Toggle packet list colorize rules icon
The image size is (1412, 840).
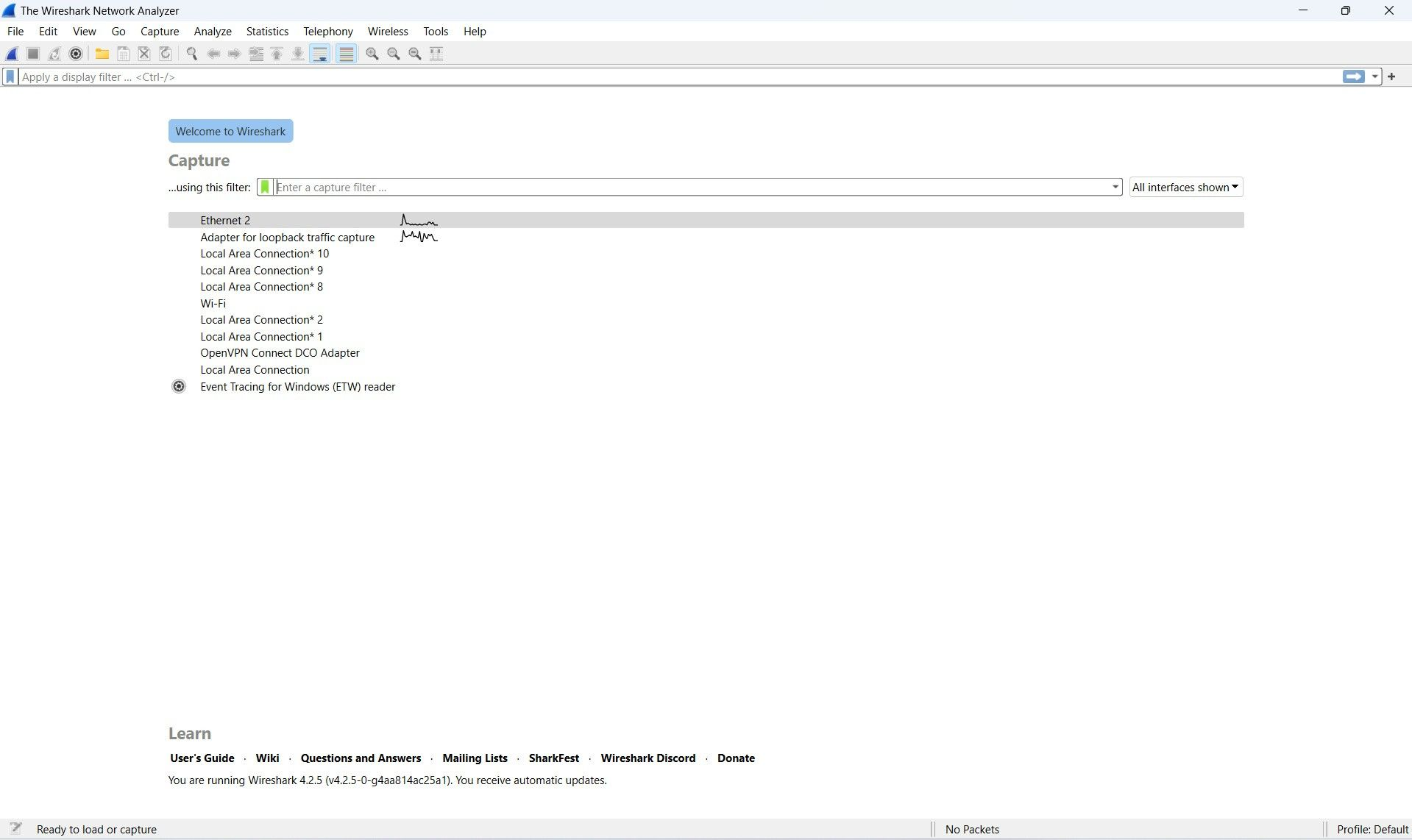point(347,54)
